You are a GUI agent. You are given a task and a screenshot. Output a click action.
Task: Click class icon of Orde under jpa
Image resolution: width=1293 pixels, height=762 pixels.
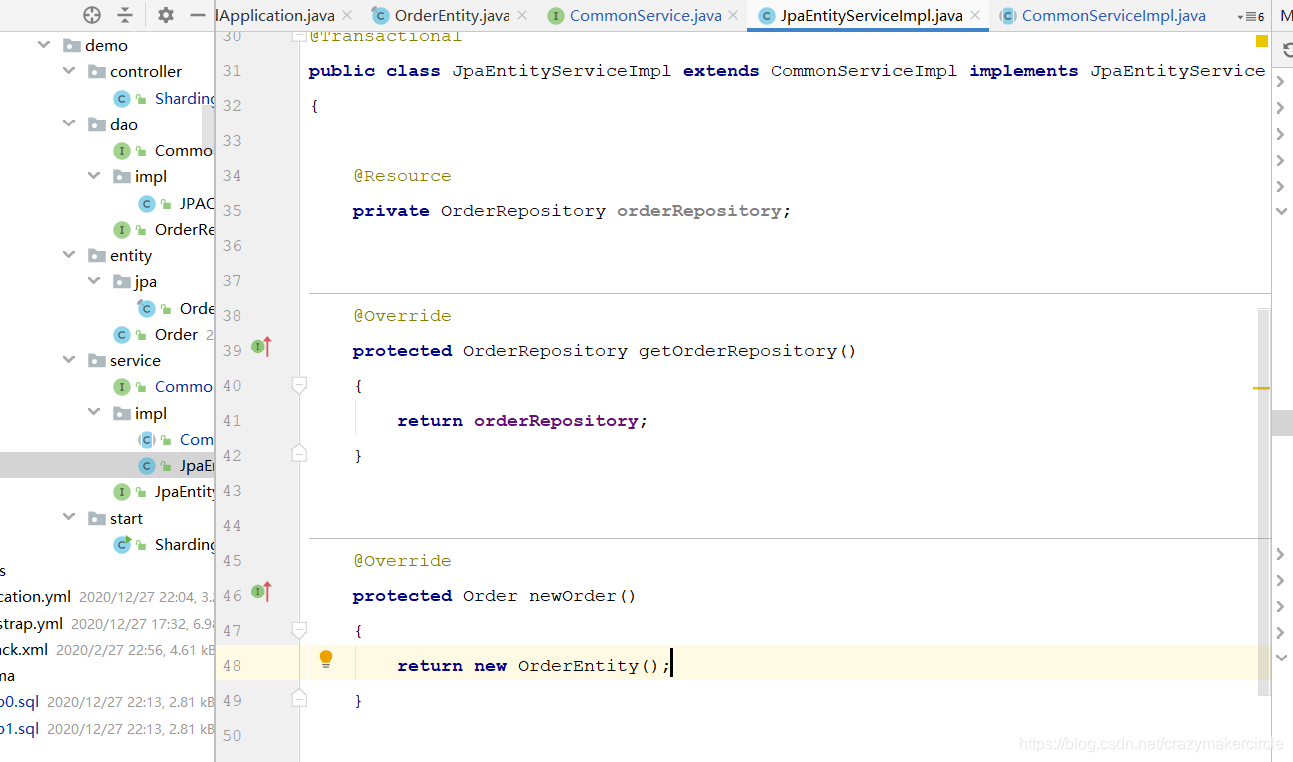(147, 308)
